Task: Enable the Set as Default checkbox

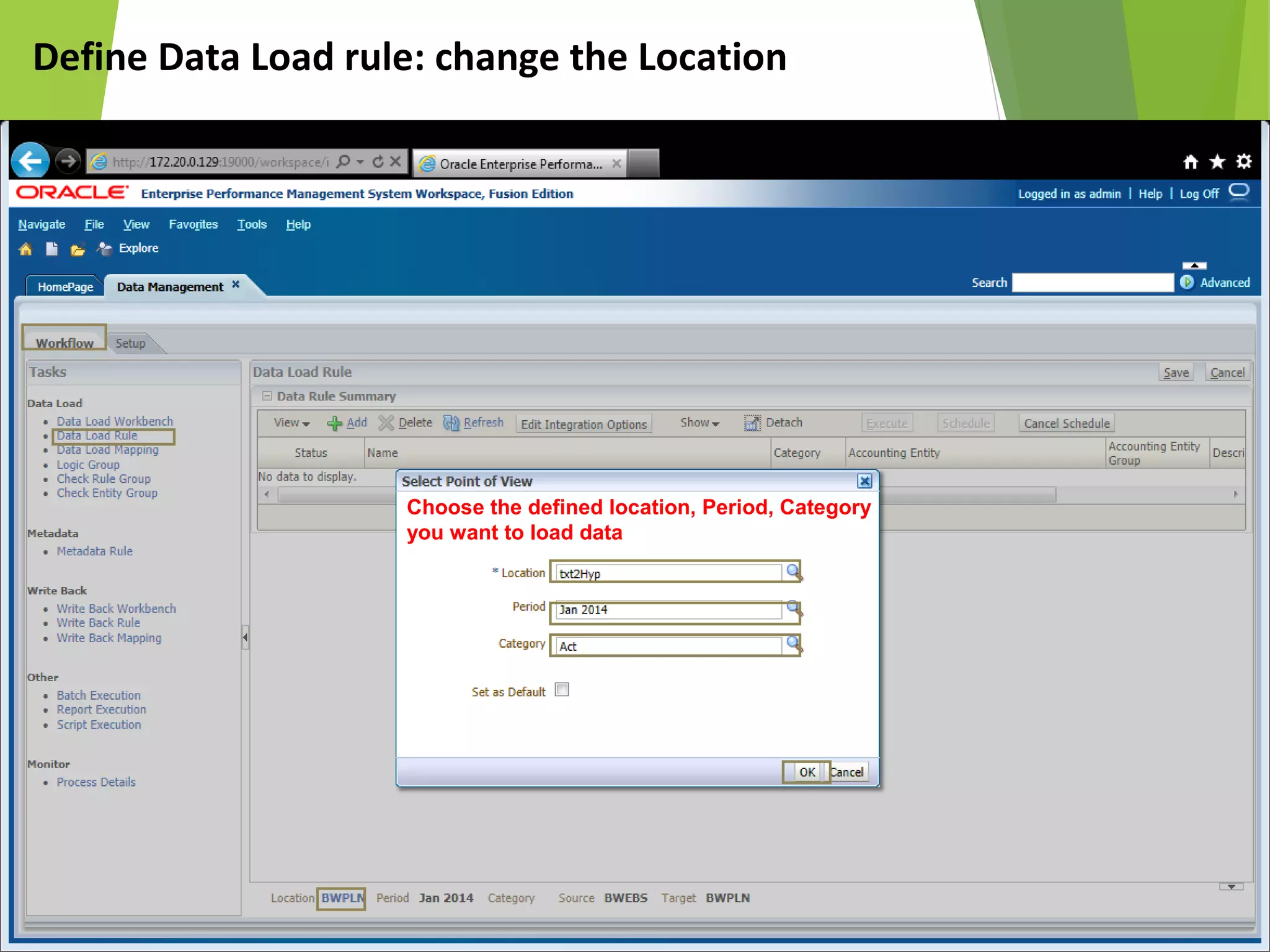Action: tap(562, 690)
